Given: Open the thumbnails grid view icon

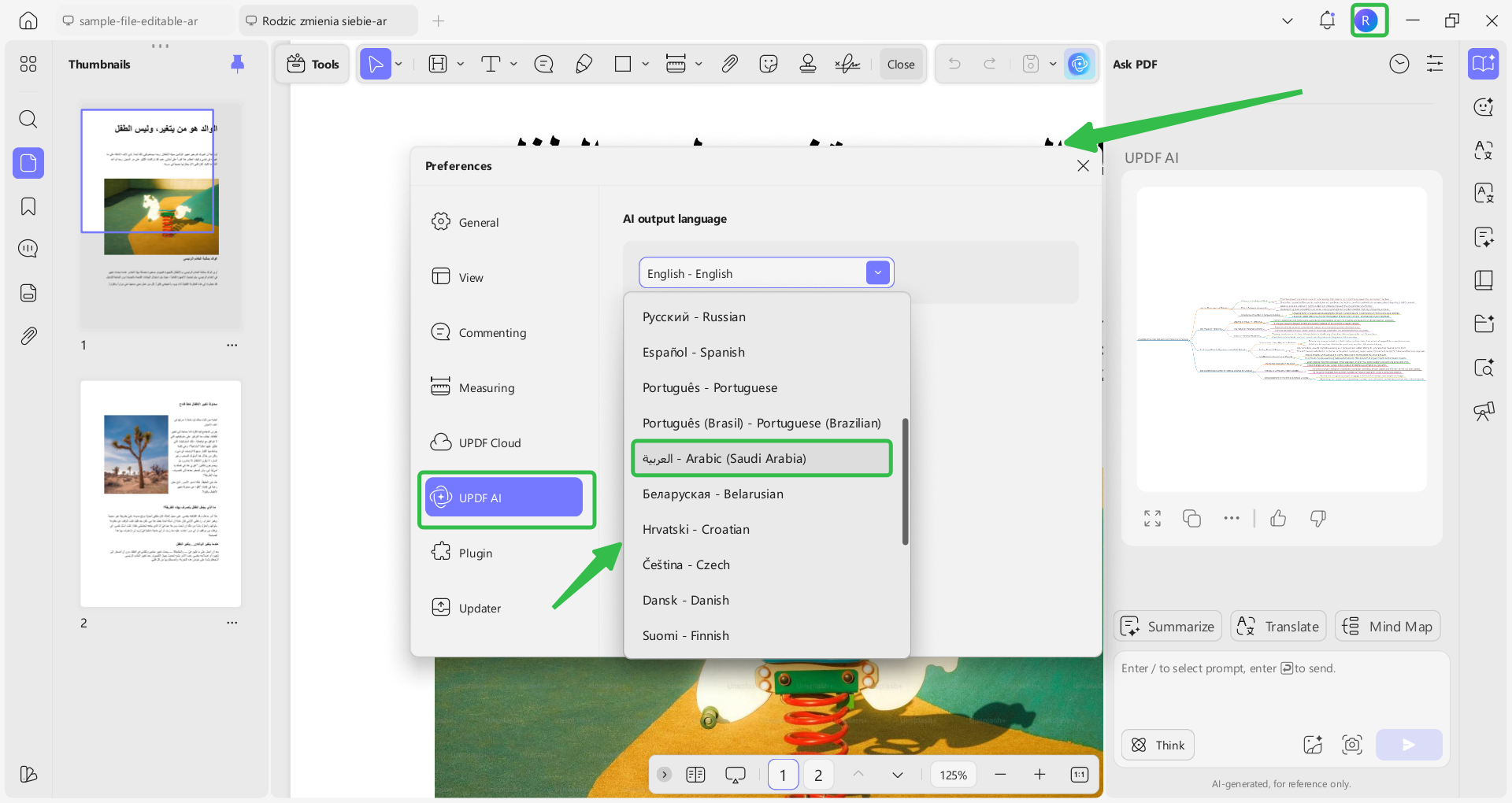Looking at the screenshot, I should point(28,64).
